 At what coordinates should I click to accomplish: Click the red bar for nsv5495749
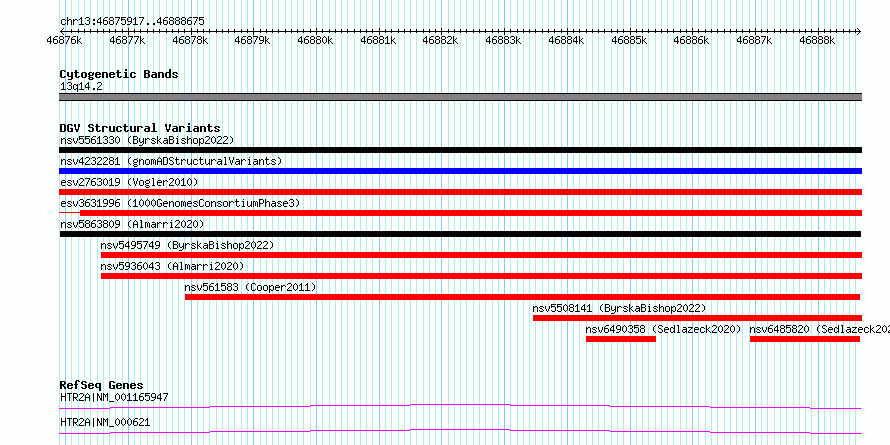pos(481,255)
